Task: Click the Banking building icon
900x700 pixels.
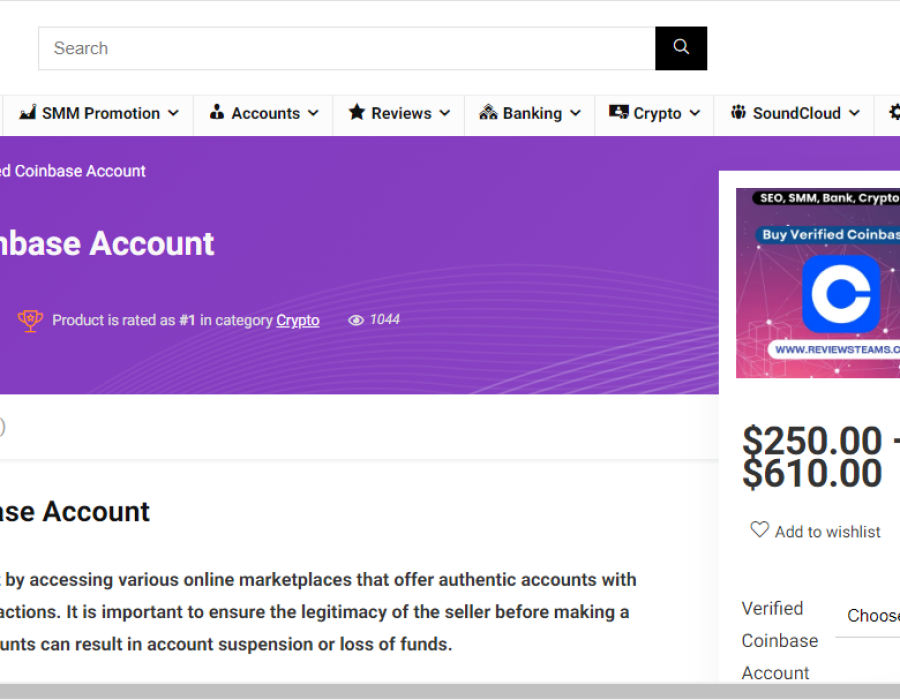Action: [x=488, y=113]
